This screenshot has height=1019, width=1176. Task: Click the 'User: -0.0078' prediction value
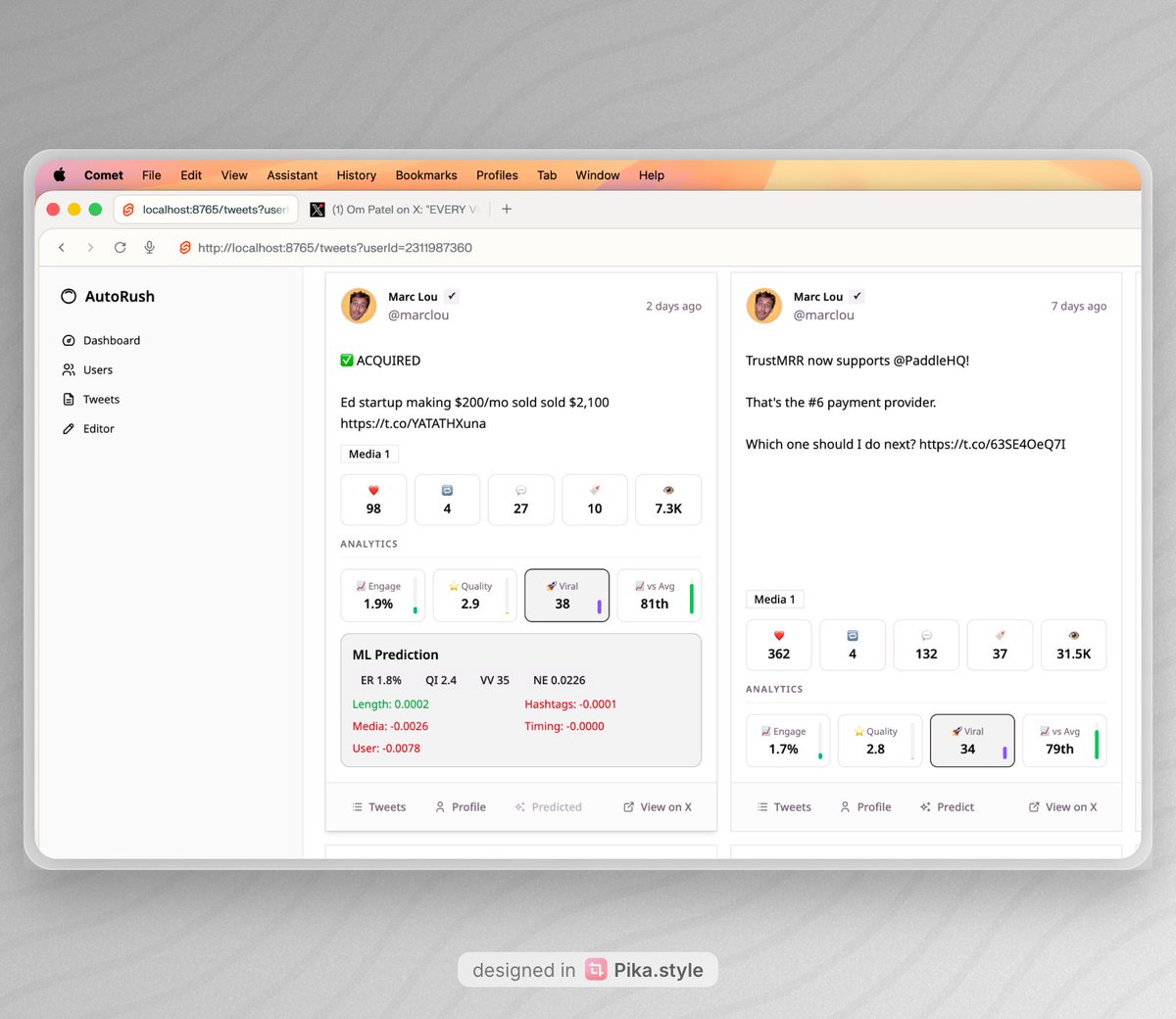click(x=386, y=749)
